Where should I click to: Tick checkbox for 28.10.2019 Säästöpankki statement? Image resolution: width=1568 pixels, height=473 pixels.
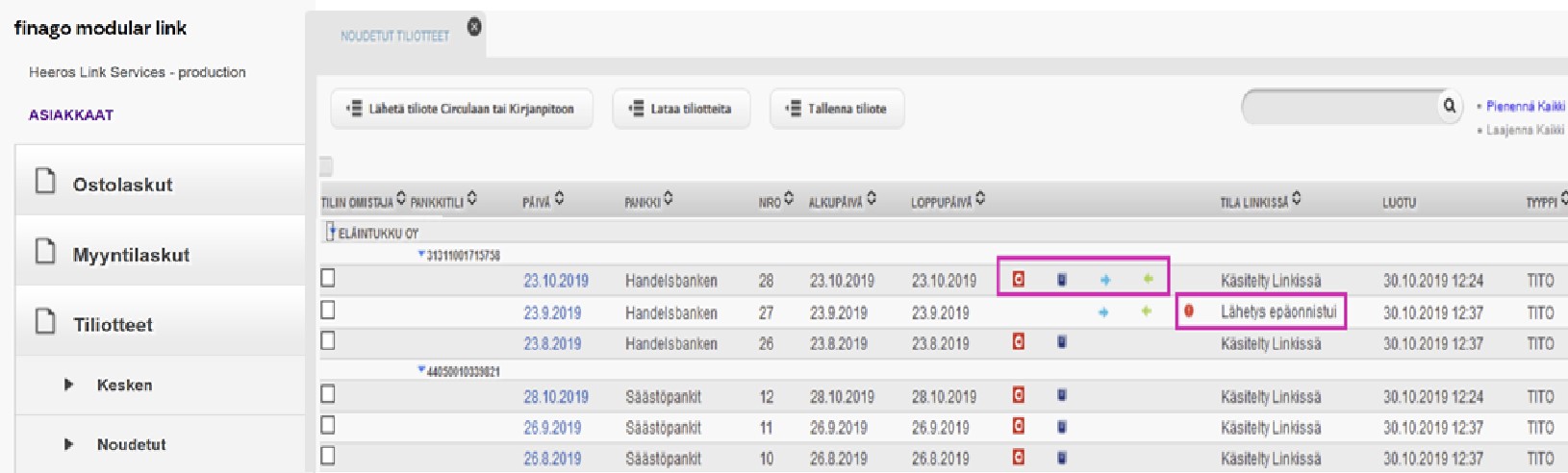pyautogui.click(x=328, y=394)
